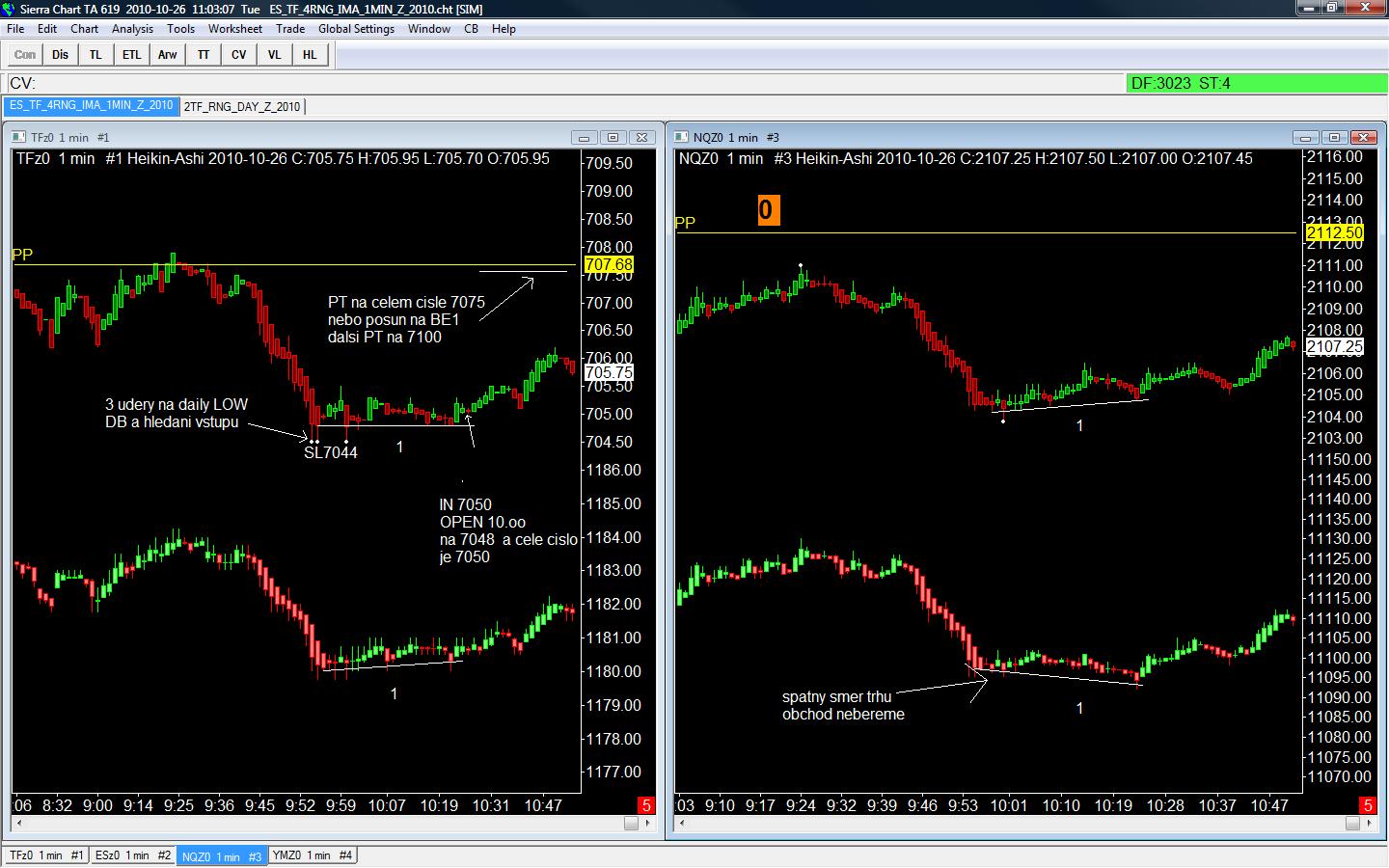Screen dimensions: 1389x868
Task: Click the 9:24 time label on the NQZ0 chart
Action: pyautogui.click(x=801, y=805)
